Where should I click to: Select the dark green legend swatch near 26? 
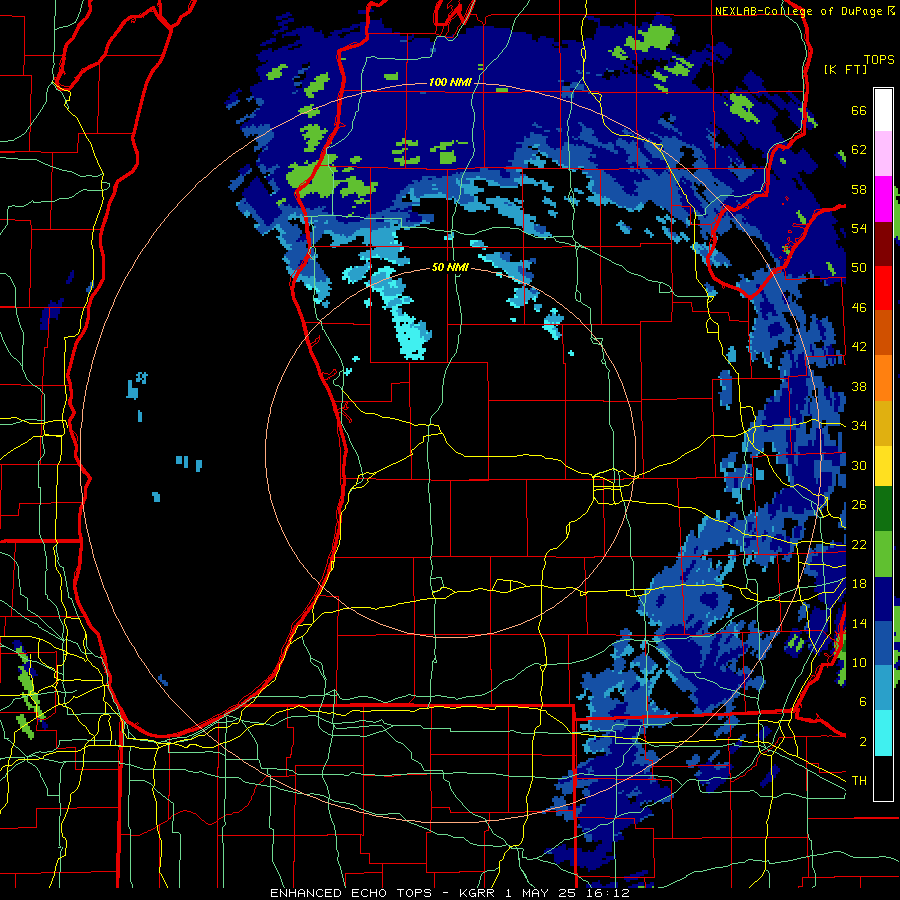point(883,509)
